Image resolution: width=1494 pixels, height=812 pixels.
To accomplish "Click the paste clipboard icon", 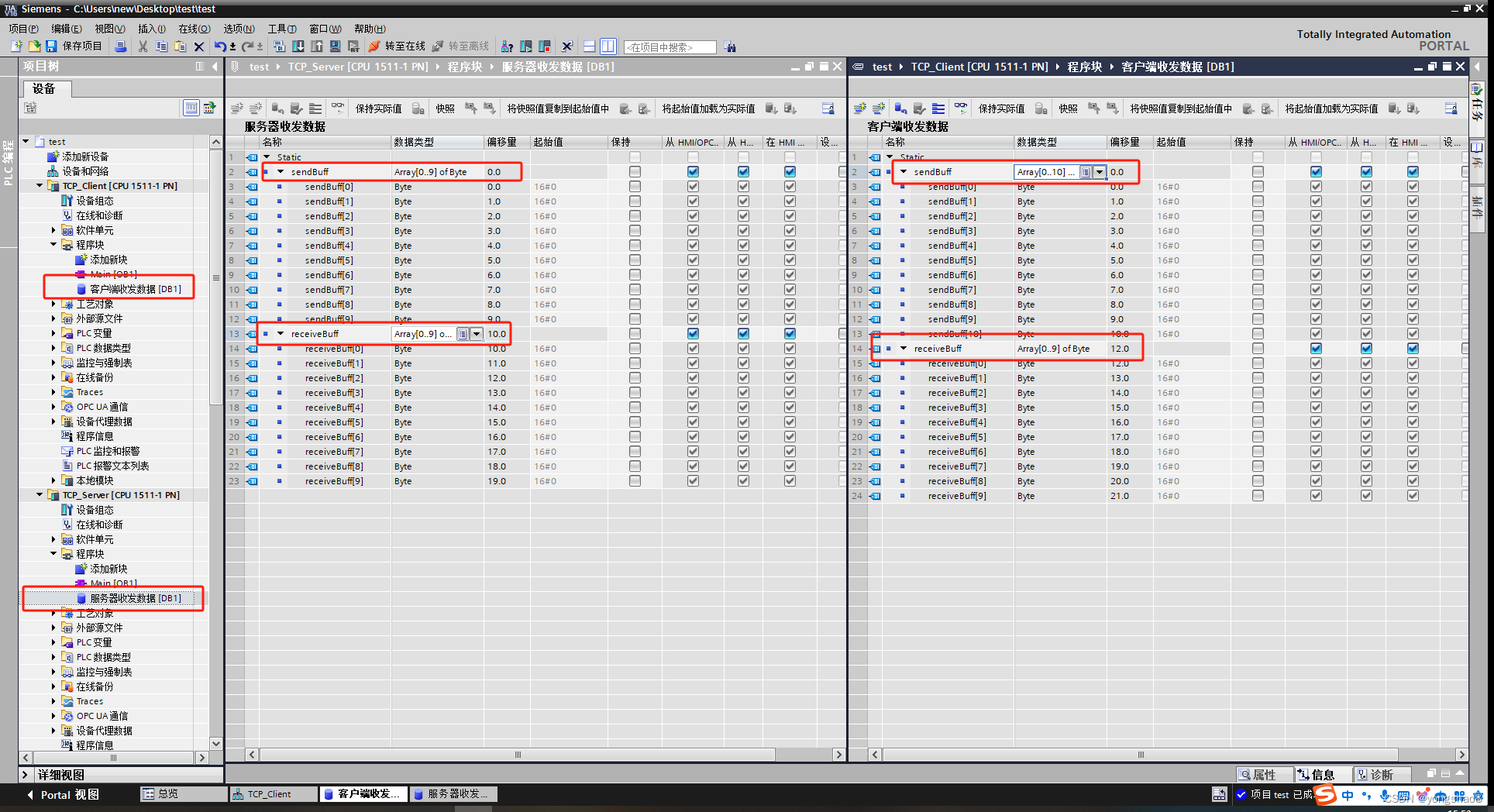I will pyautogui.click(x=180, y=46).
